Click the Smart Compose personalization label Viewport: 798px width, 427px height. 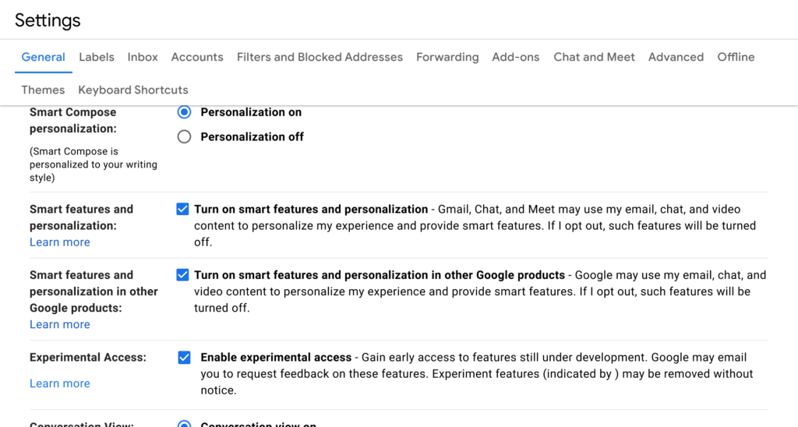click(x=73, y=120)
